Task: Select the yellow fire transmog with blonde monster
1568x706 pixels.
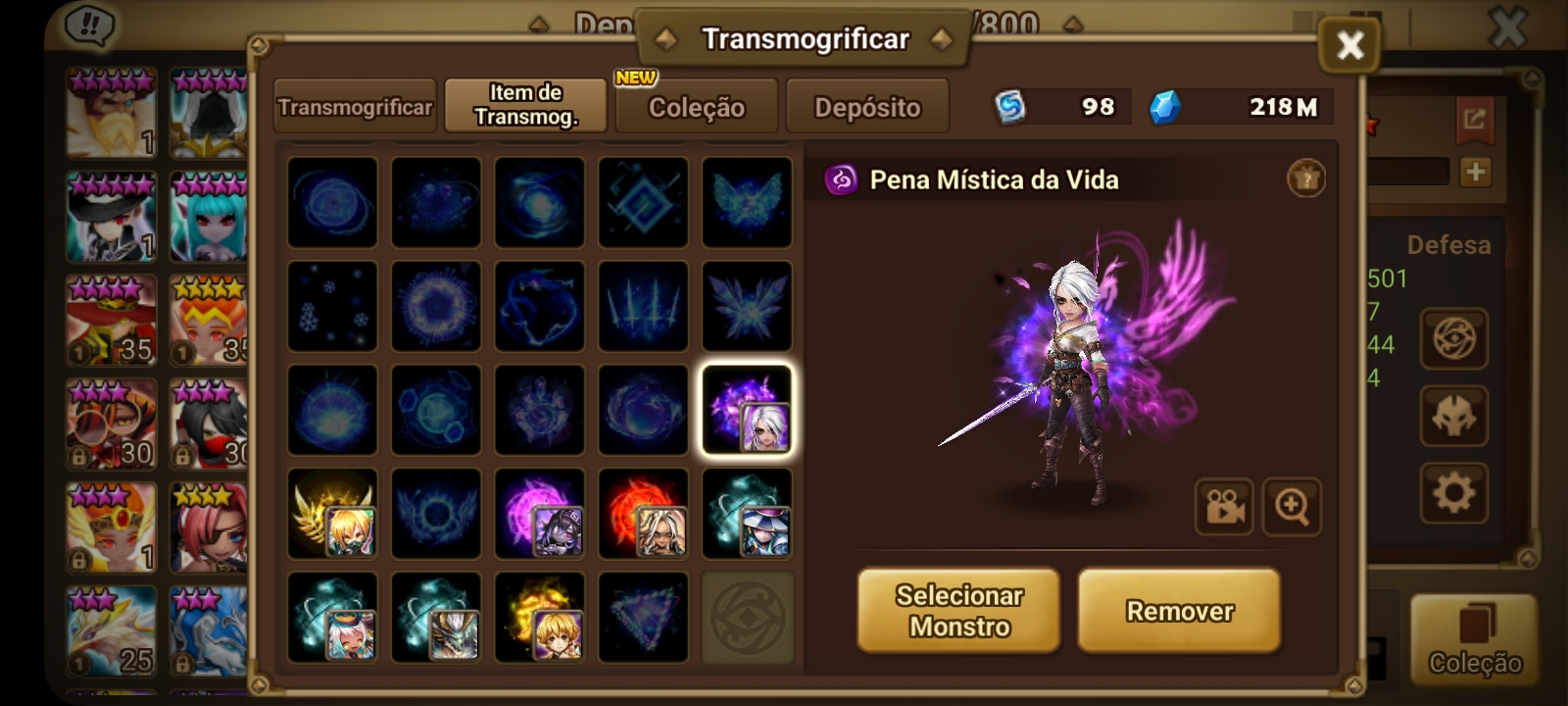Action: [x=539, y=618]
